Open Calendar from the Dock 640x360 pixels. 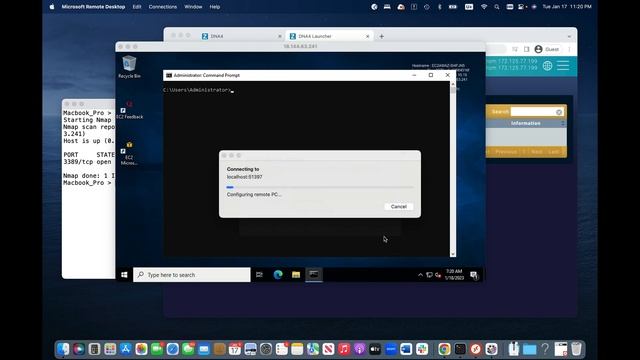point(235,349)
